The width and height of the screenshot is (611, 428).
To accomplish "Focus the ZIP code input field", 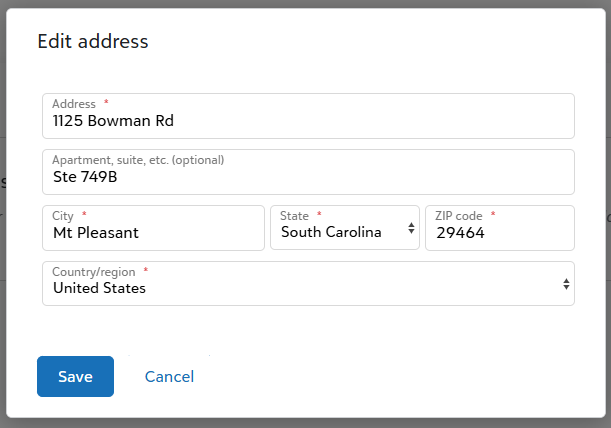I will pos(500,228).
